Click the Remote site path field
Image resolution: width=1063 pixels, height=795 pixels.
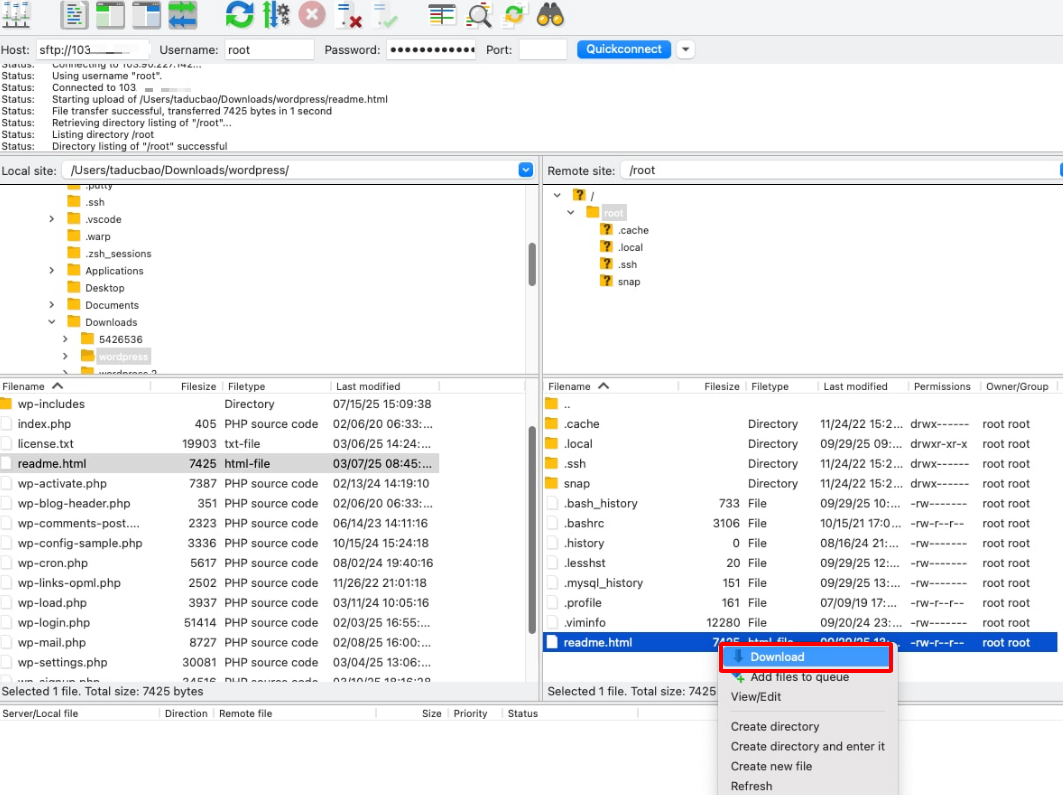point(841,170)
